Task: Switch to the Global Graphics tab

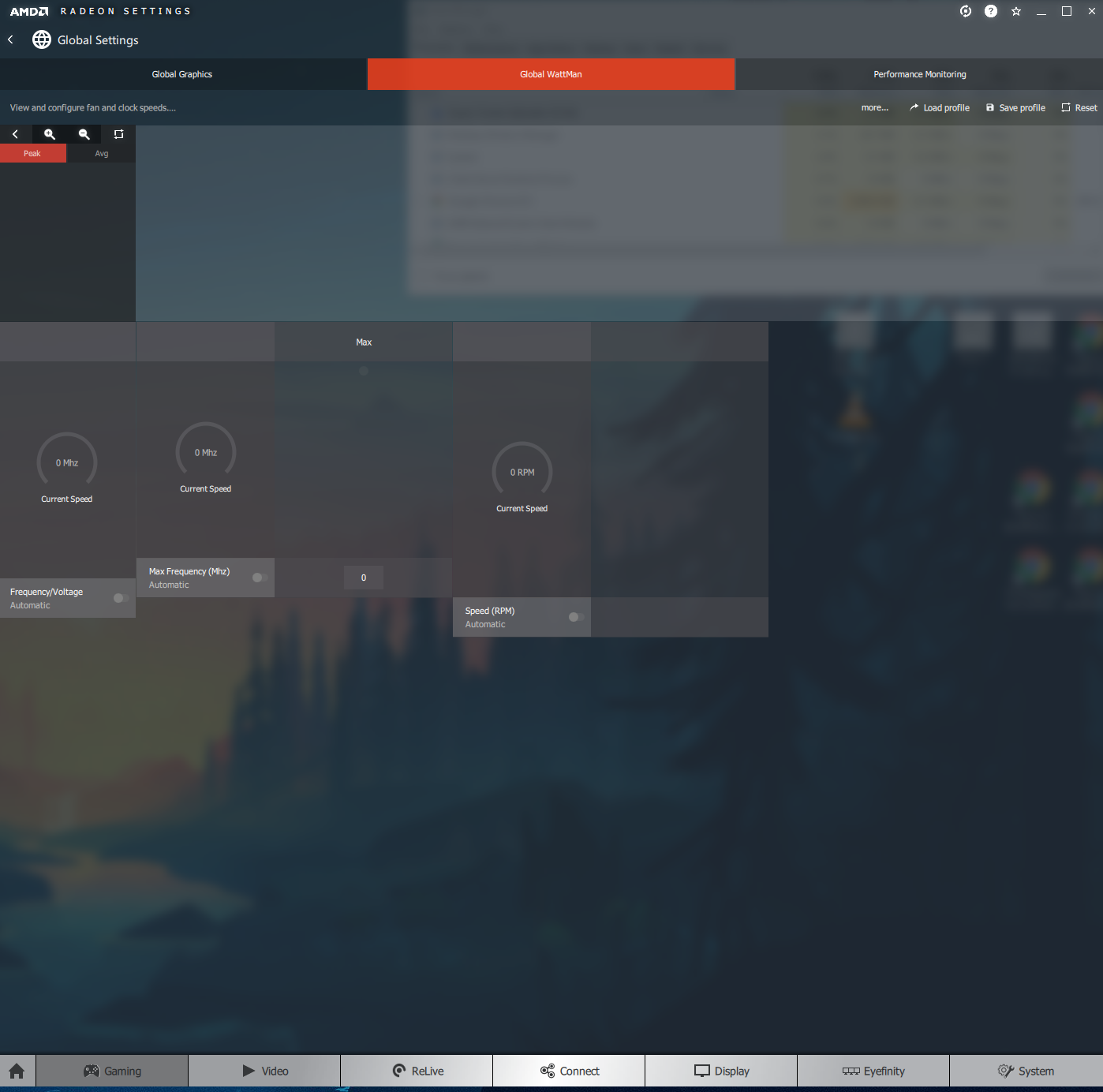Action: tap(183, 74)
